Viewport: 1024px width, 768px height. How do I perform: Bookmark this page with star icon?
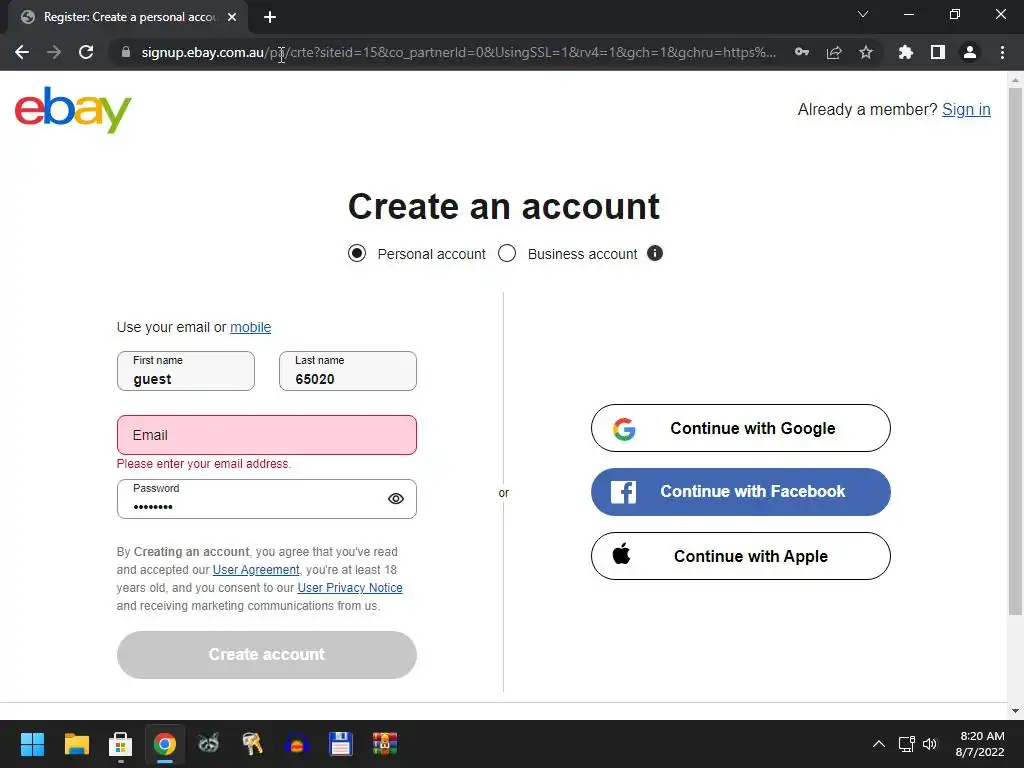866,52
